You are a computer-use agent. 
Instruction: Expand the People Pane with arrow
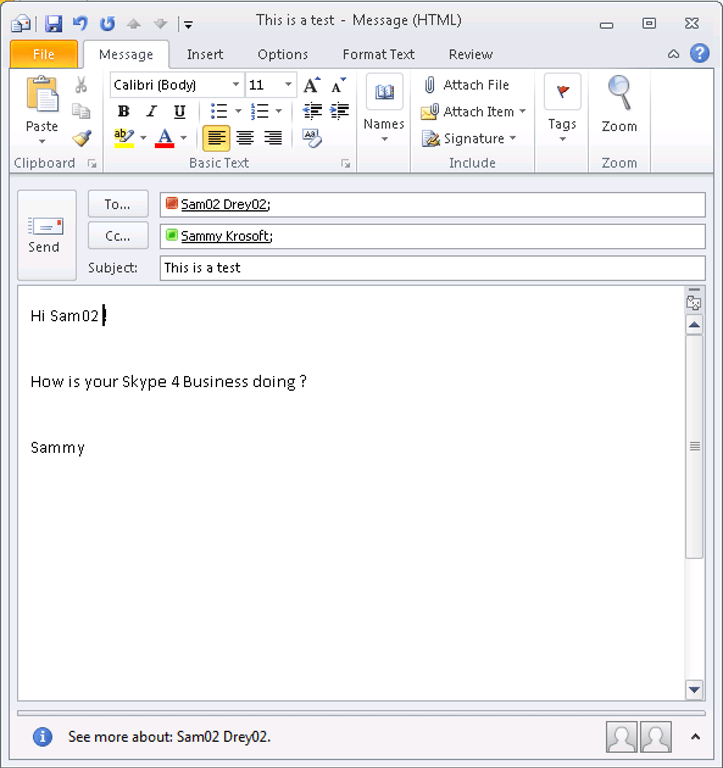click(695, 736)
